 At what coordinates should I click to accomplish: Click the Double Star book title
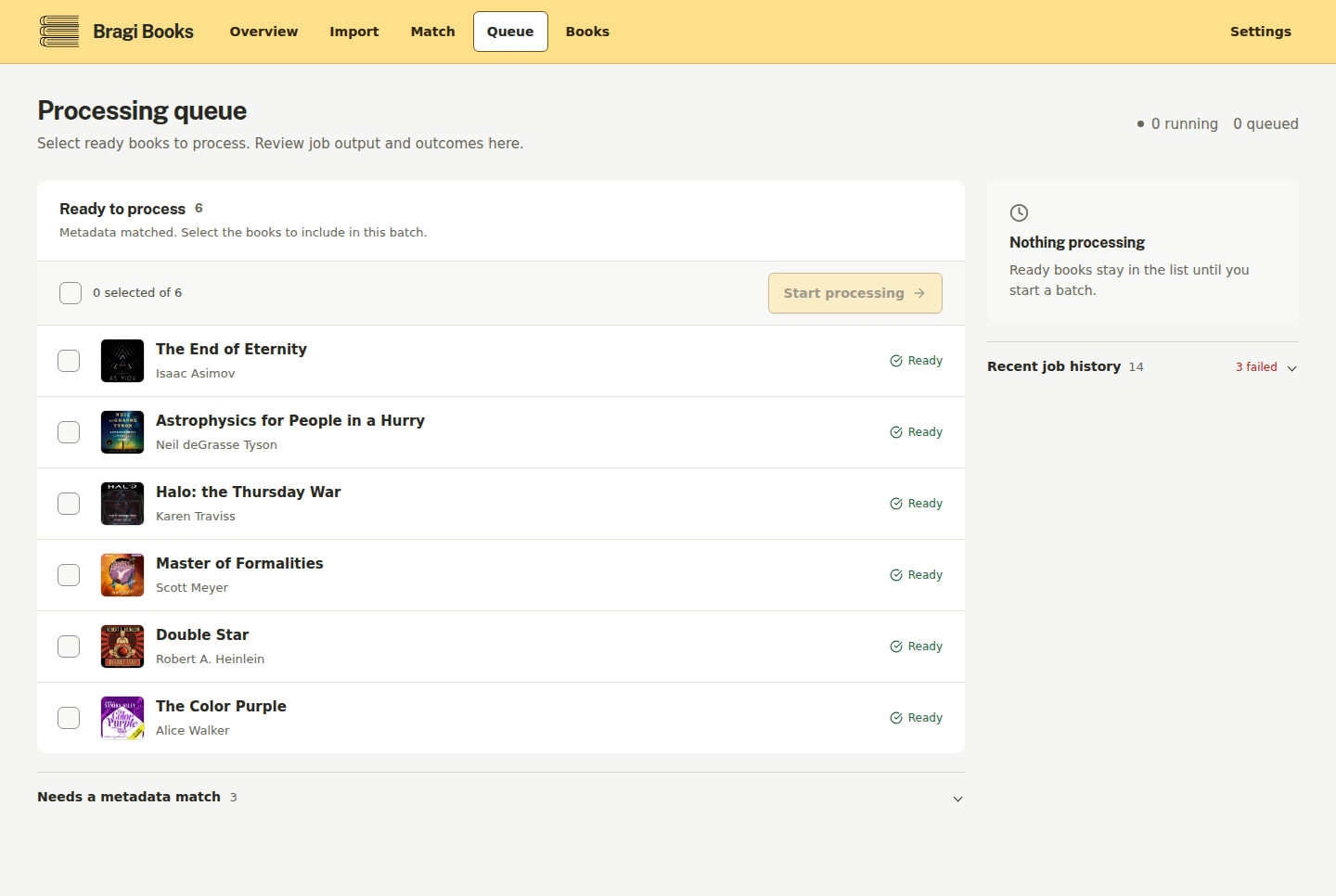(x=202, y=634)
